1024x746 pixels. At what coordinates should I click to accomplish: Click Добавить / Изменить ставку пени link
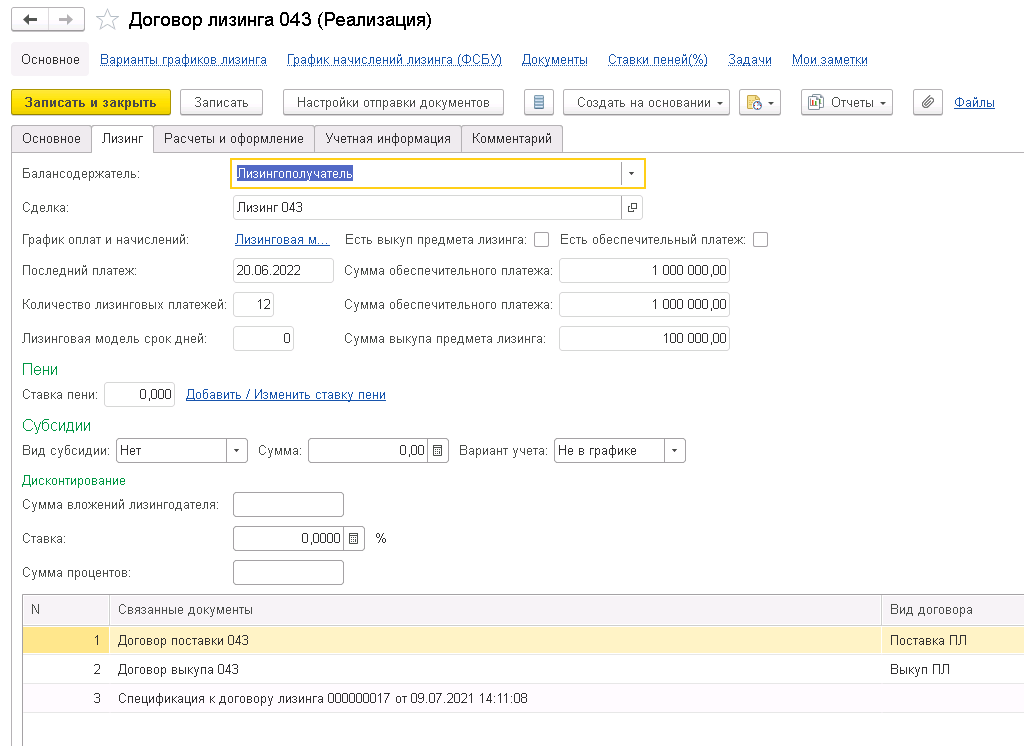click(x=286, y=395)
